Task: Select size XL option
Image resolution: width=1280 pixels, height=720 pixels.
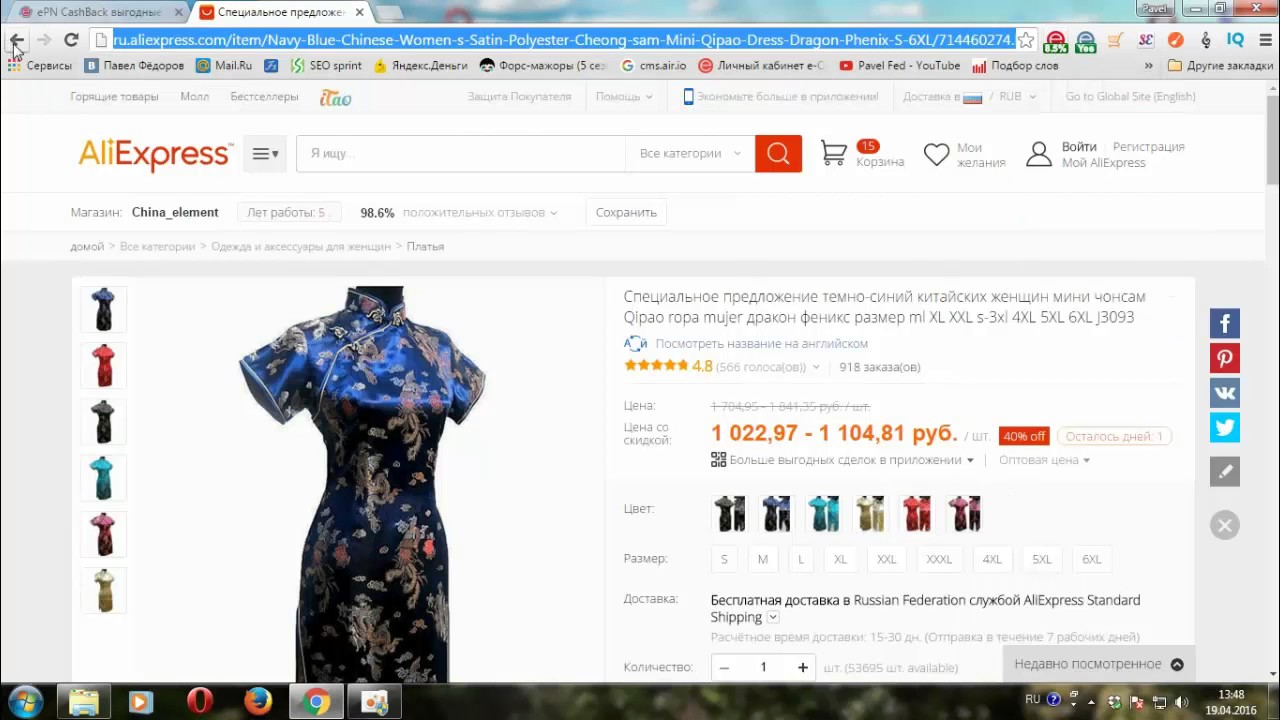Action: coord(840,559)
